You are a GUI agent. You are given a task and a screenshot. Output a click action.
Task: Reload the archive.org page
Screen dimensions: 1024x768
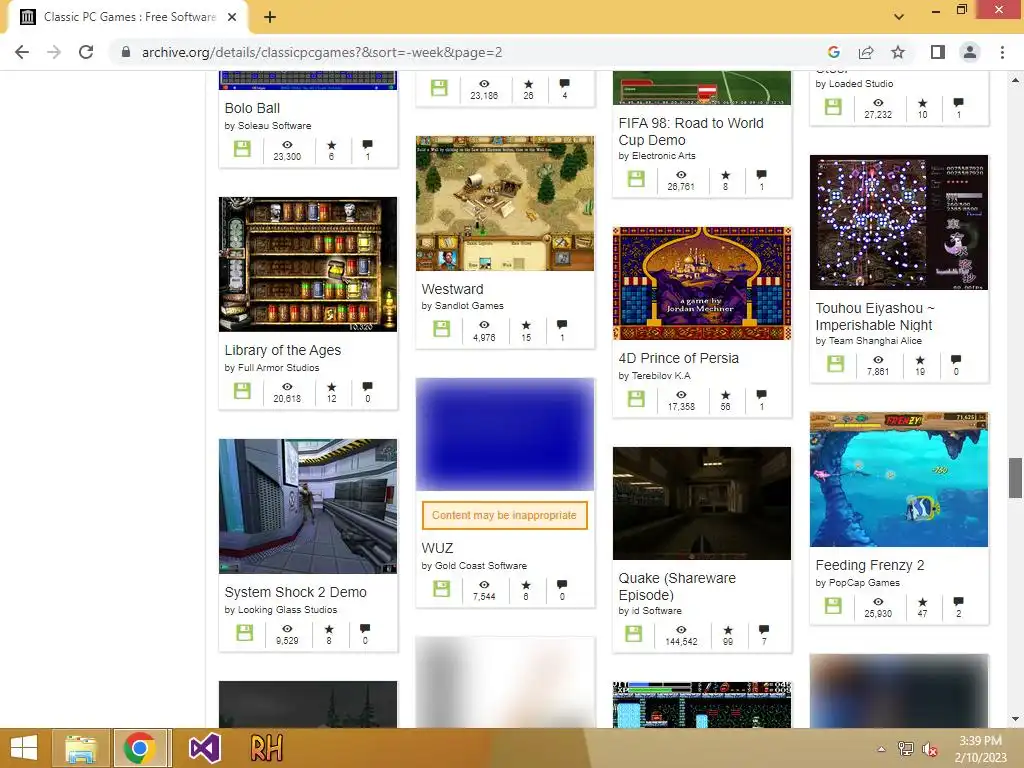tap(86, 52)
